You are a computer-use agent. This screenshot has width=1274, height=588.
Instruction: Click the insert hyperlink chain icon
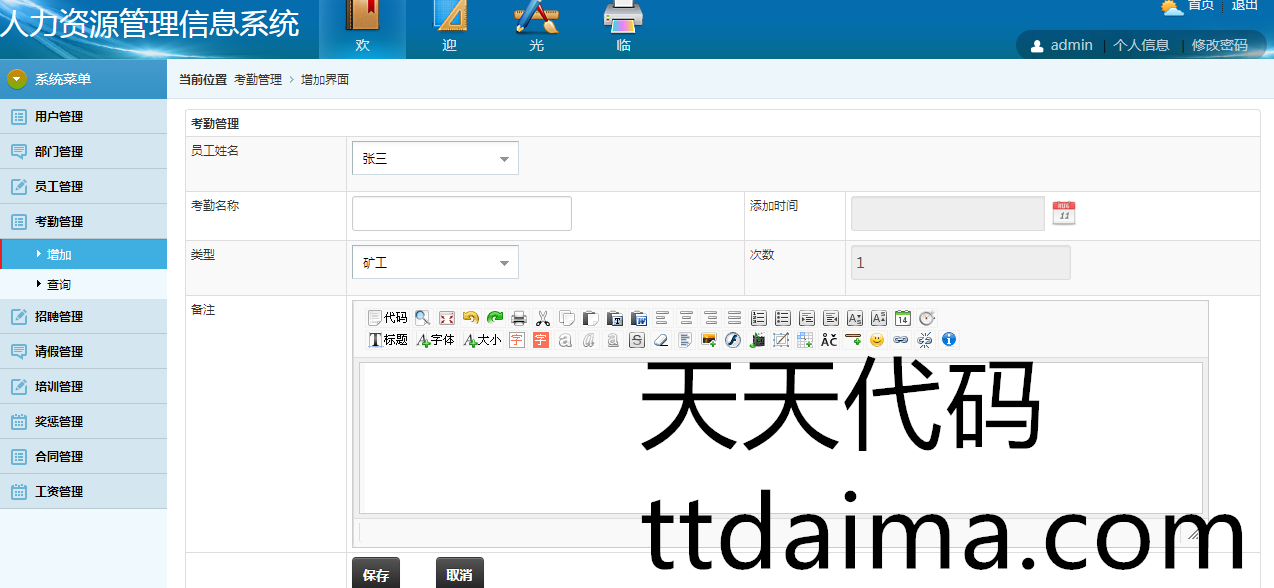click(x=901, y=340)
